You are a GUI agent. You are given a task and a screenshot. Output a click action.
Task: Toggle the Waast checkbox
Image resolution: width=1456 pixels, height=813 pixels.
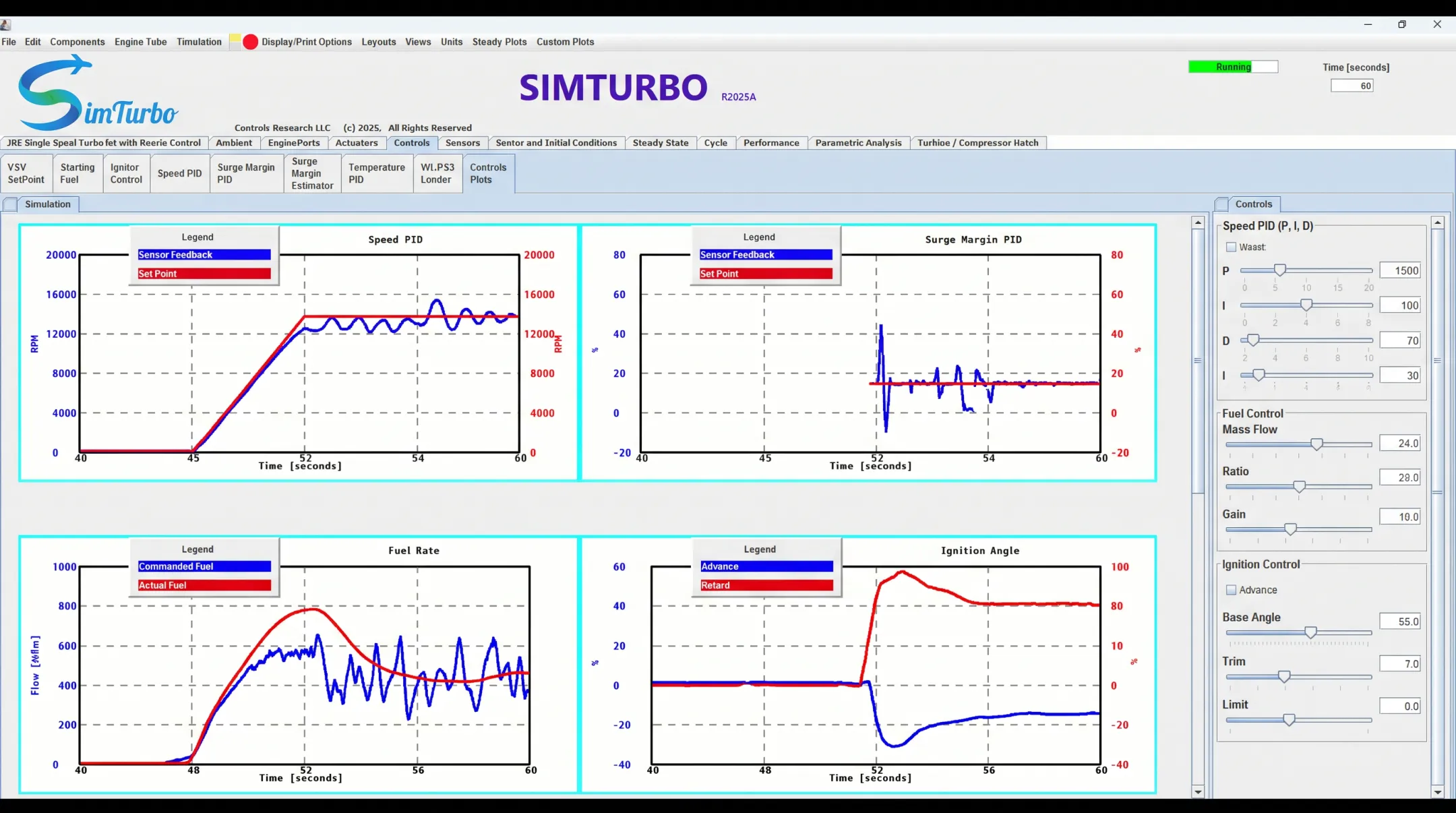pos(1231,247)
